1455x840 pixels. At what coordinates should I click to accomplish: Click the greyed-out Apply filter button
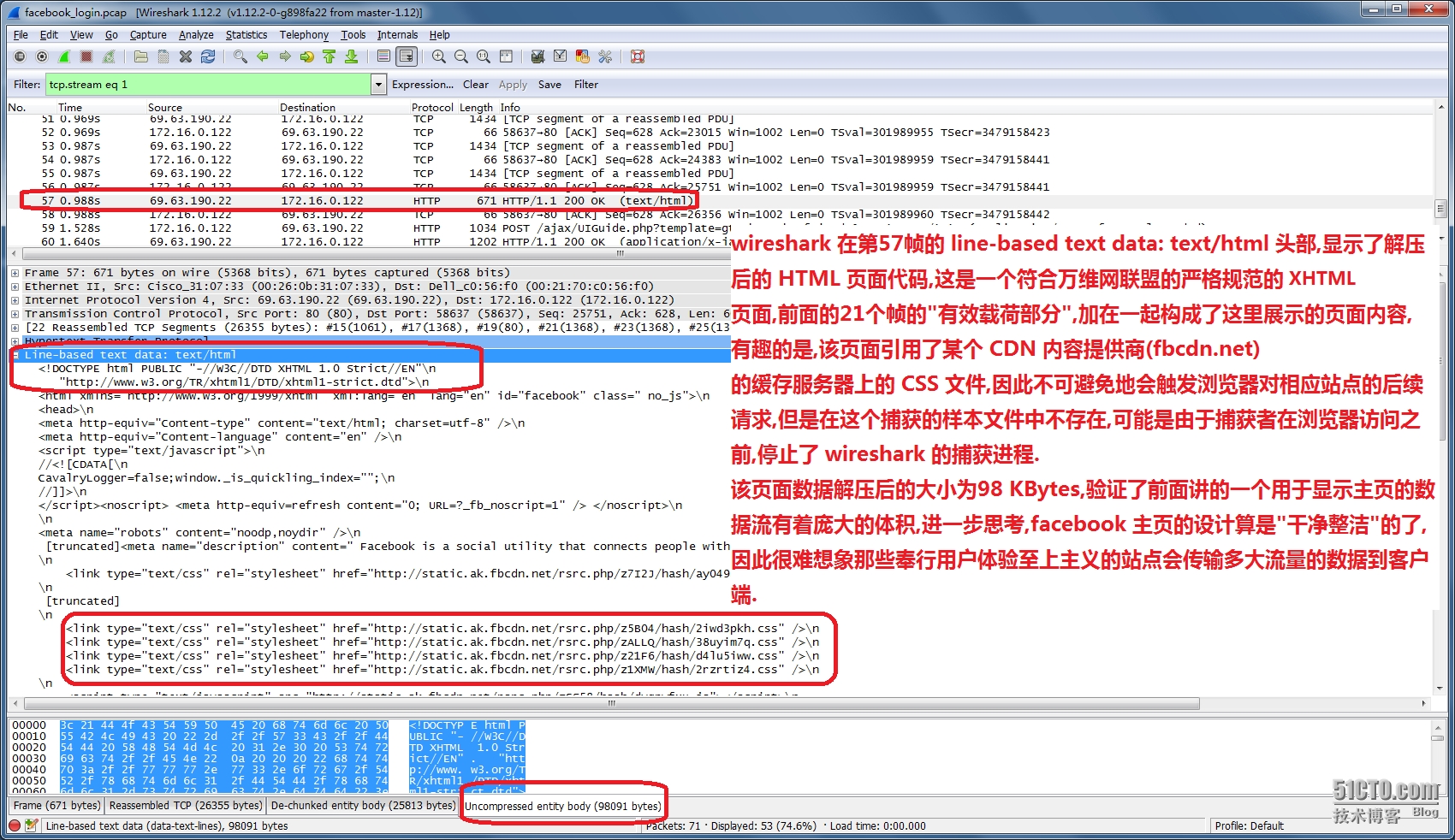[513, 85]
